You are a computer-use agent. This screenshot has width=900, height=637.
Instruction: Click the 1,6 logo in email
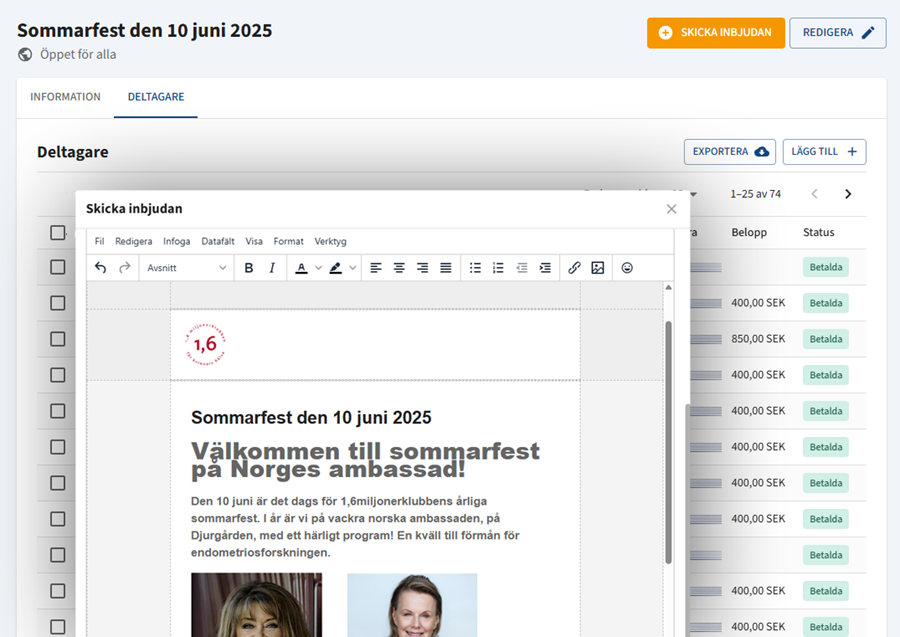click(x=205, y=344)
